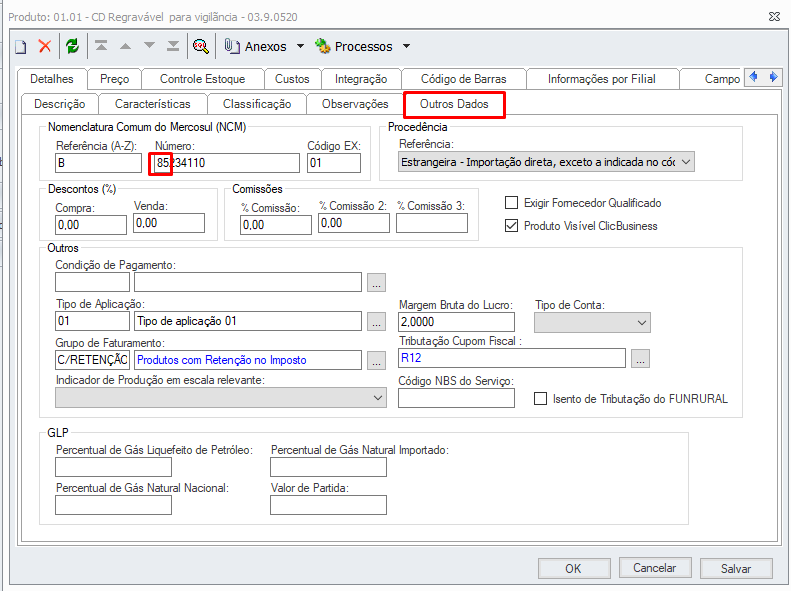Click the Condição de Pagamento code field
Viewport: 791px width, 591px height.
point(92,282)
